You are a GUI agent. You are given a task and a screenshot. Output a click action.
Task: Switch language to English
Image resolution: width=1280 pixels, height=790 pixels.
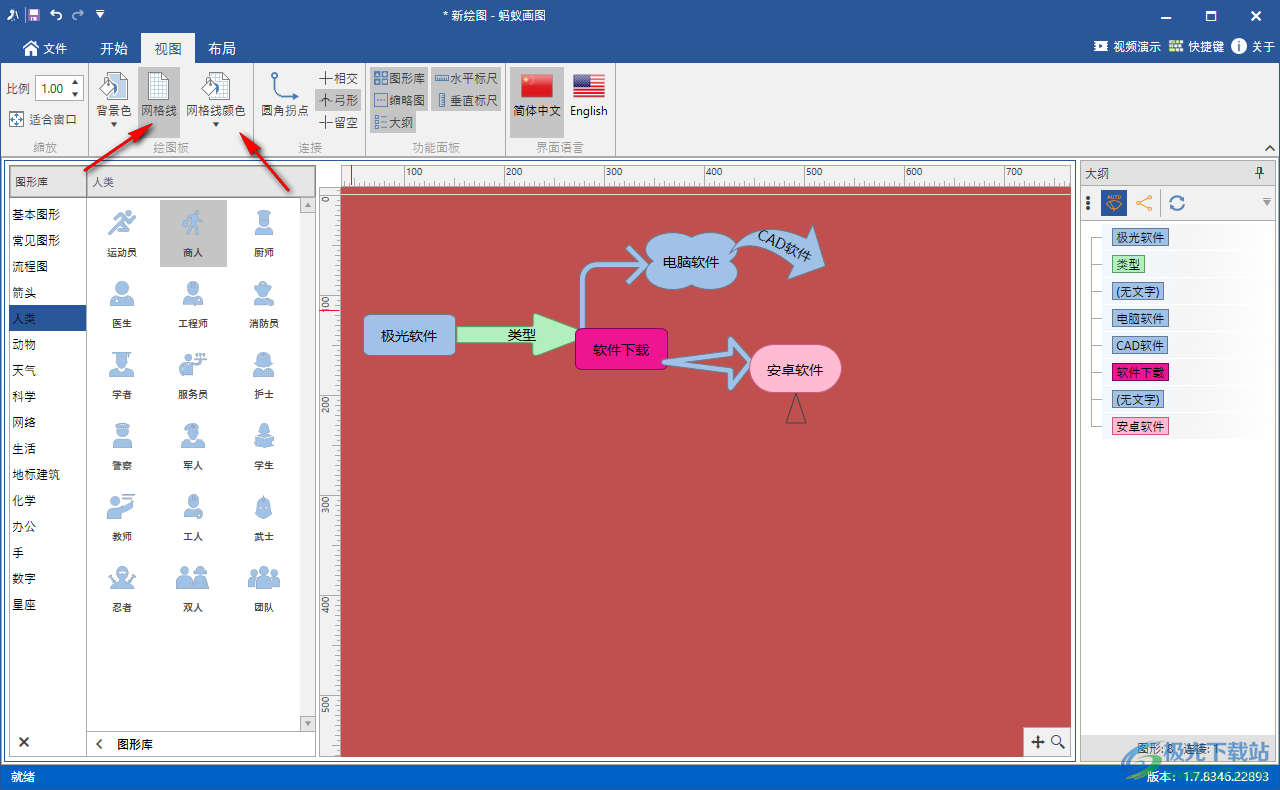(589, 95)
